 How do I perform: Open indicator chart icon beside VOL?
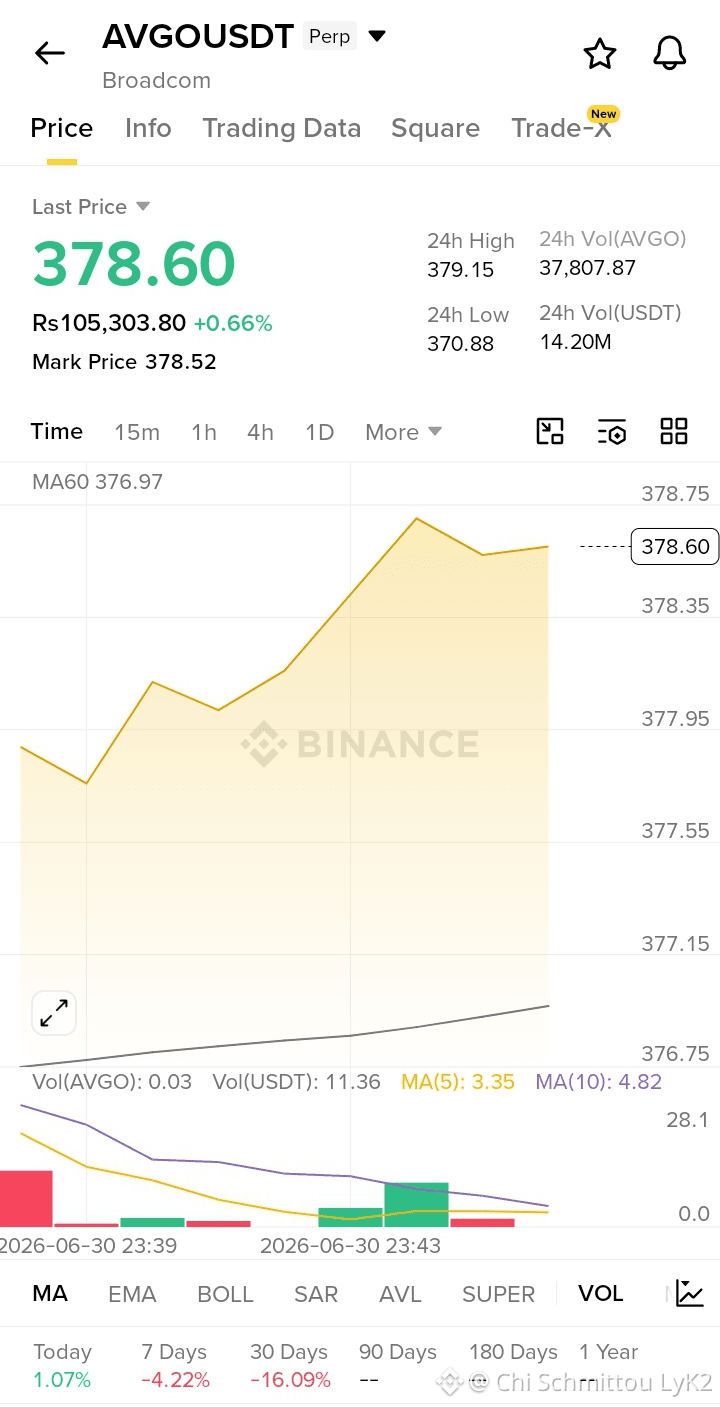pos(690,1293)
